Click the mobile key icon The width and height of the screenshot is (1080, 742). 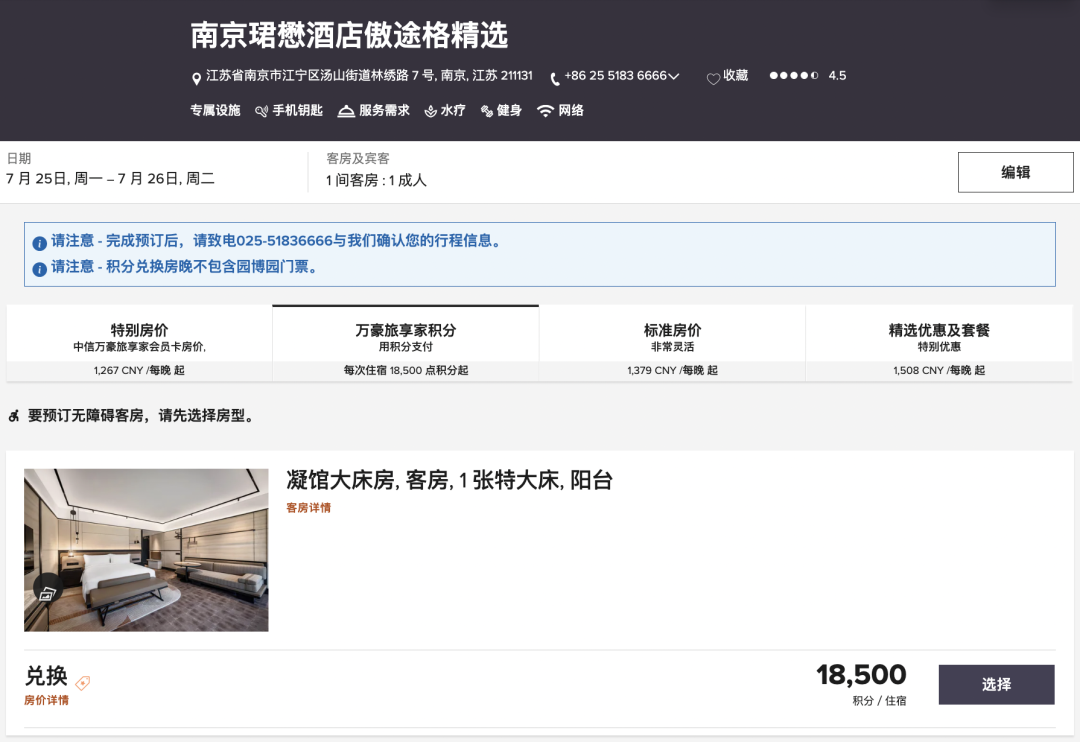click(x=262, y=111)
